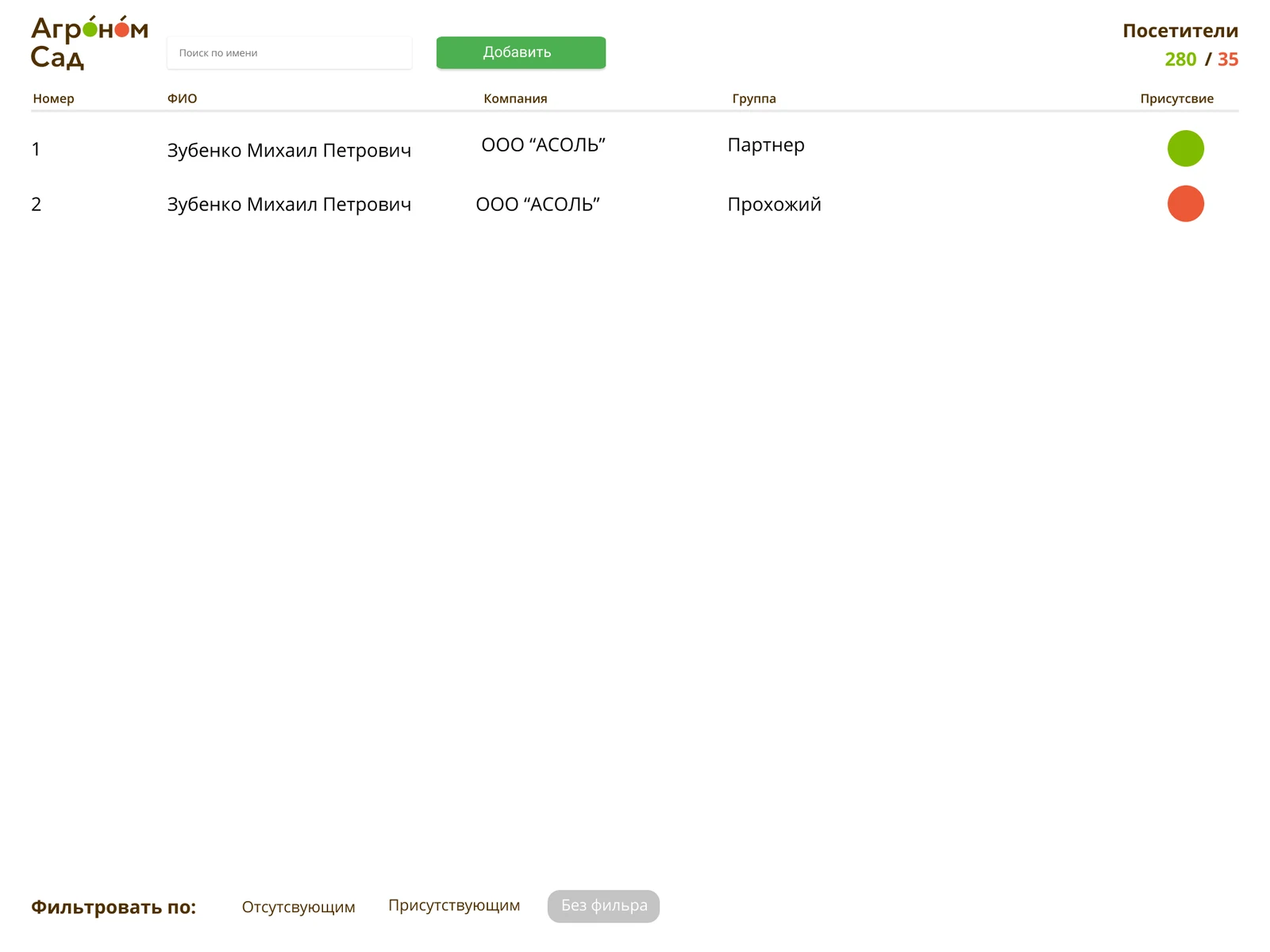Click the Компания column header
The height and width of the screenshot is (952, 1270).
515,98
